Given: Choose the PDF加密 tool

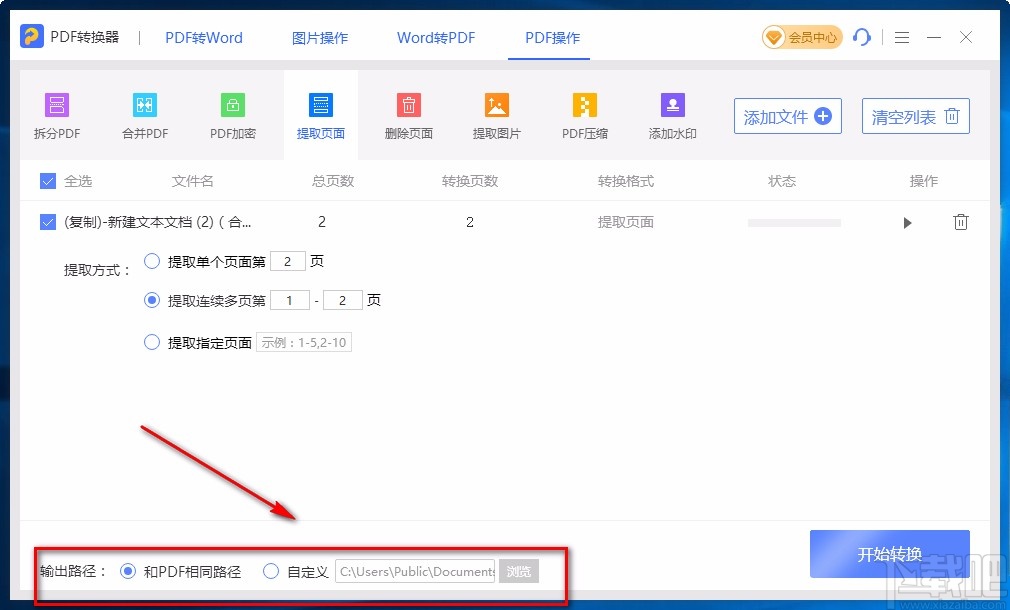Looking at the screenshot, I should (232, 113).
